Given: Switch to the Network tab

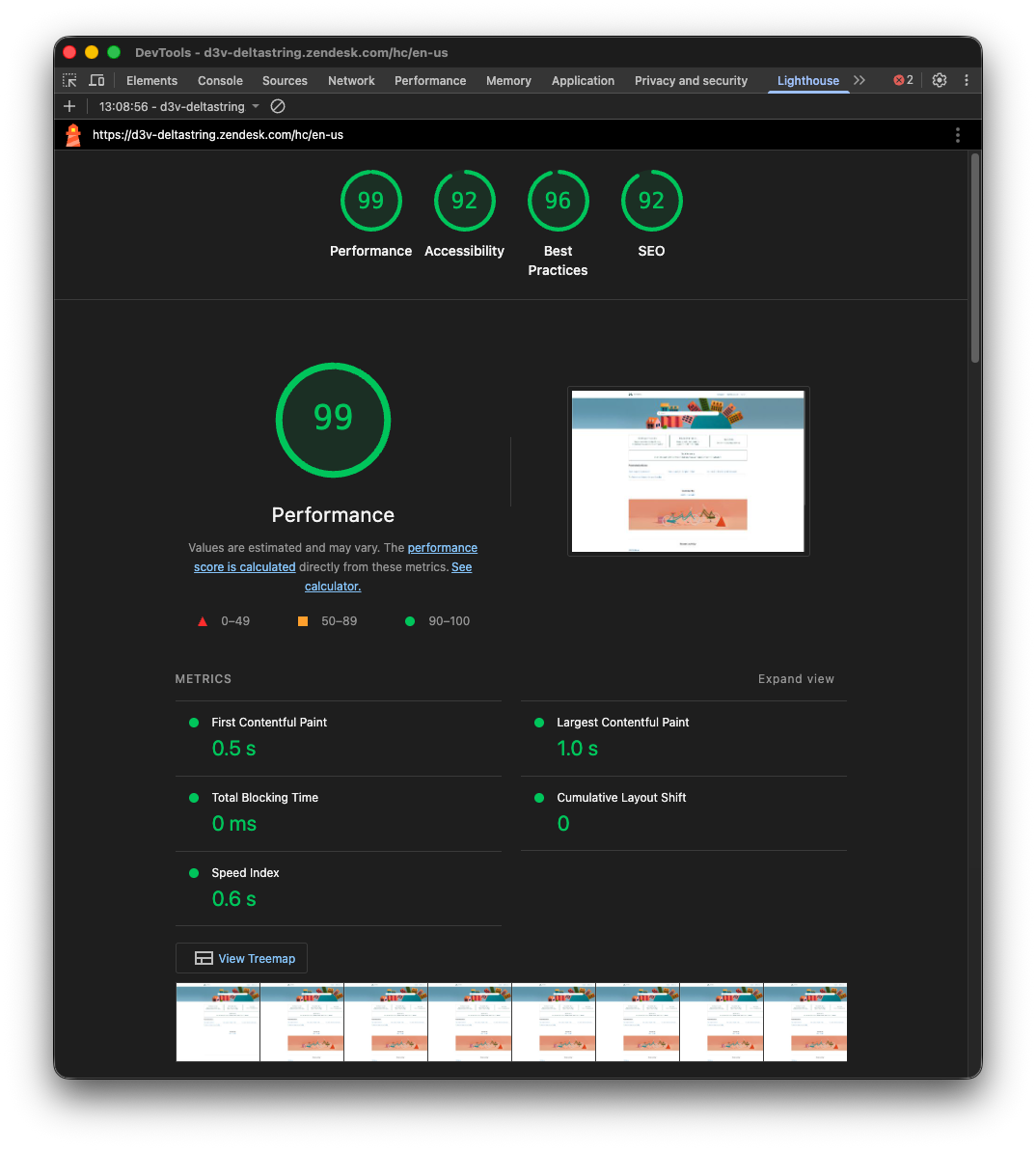Looking at the screenshot, I should point(351,81).
